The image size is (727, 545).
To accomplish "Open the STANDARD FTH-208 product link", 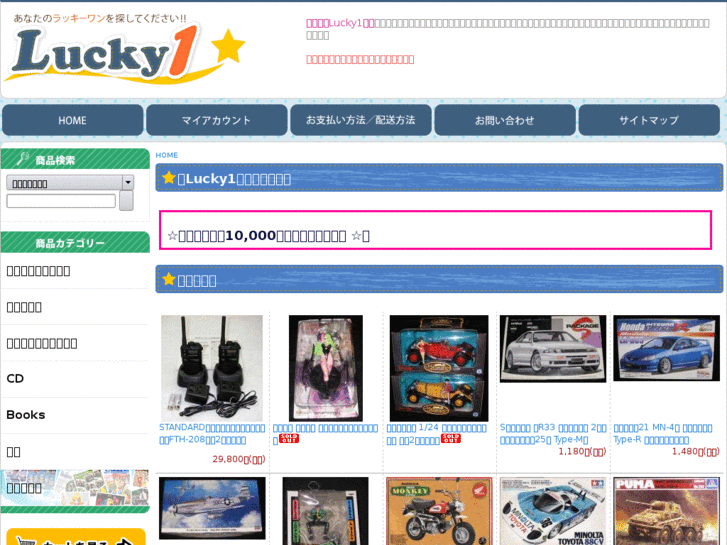I will [212, 434].
